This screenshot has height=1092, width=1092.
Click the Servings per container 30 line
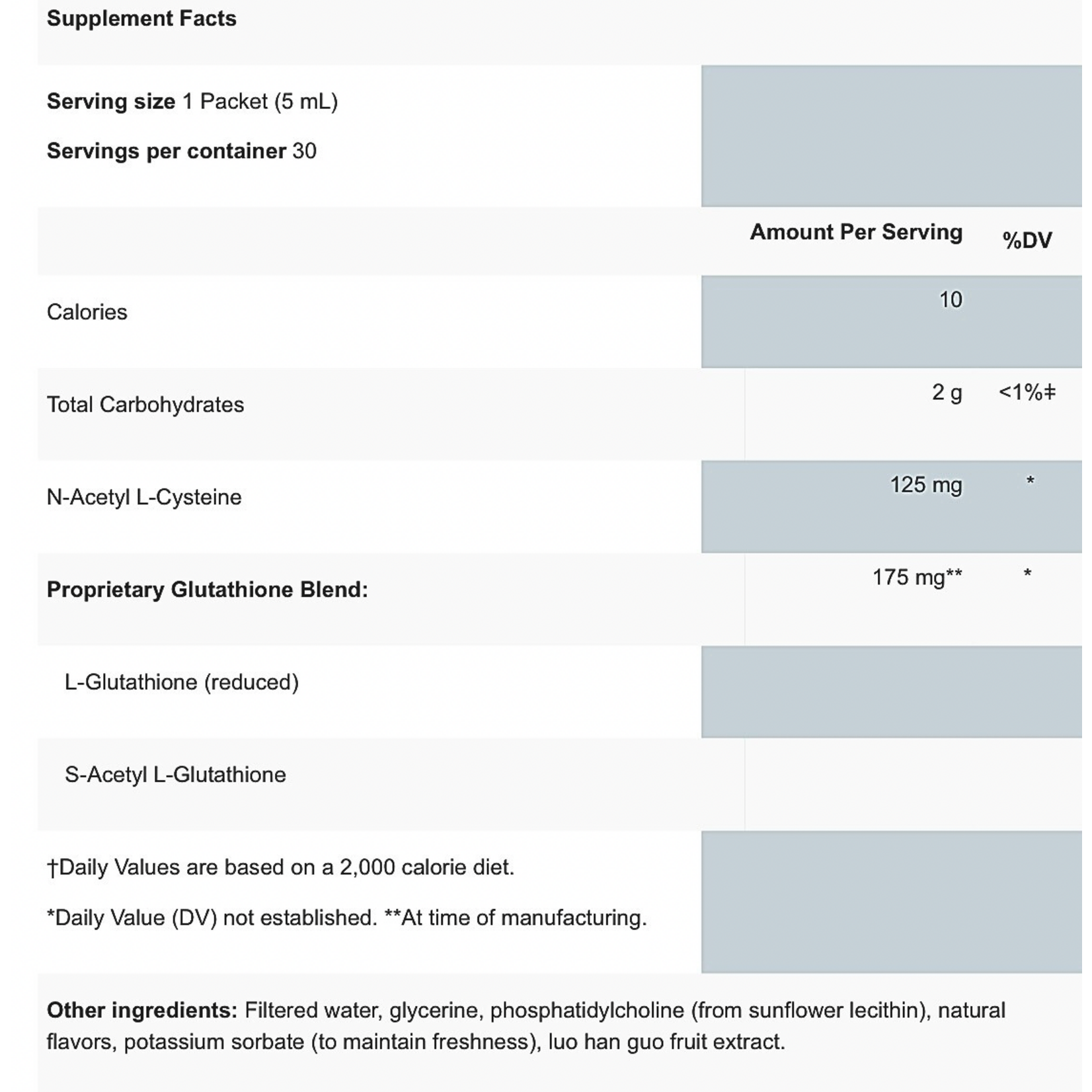point(182,151)
